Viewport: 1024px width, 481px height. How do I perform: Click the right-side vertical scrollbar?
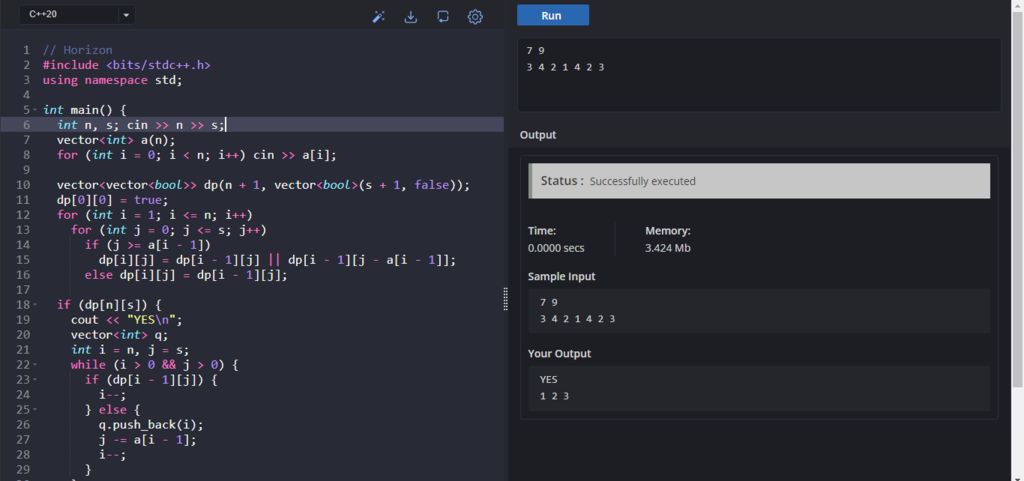coord(1017,200)
